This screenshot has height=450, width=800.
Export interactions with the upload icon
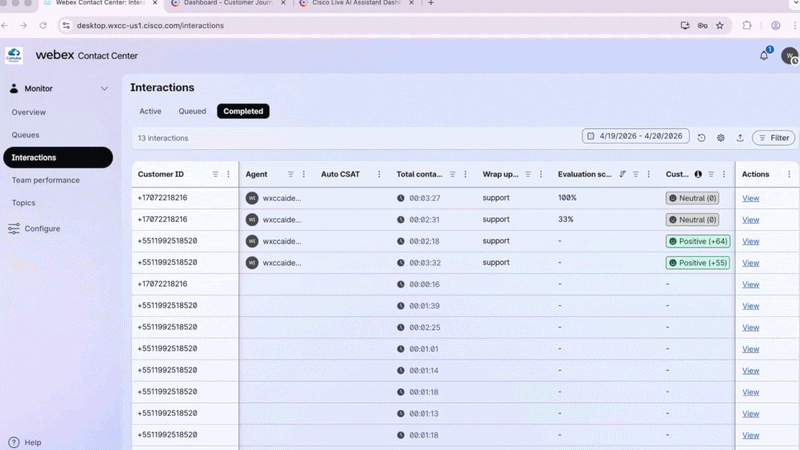tap(740, 138)
